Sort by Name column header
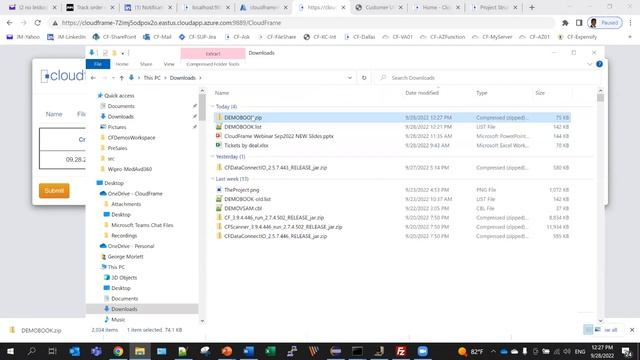 [x=222, y=93]
